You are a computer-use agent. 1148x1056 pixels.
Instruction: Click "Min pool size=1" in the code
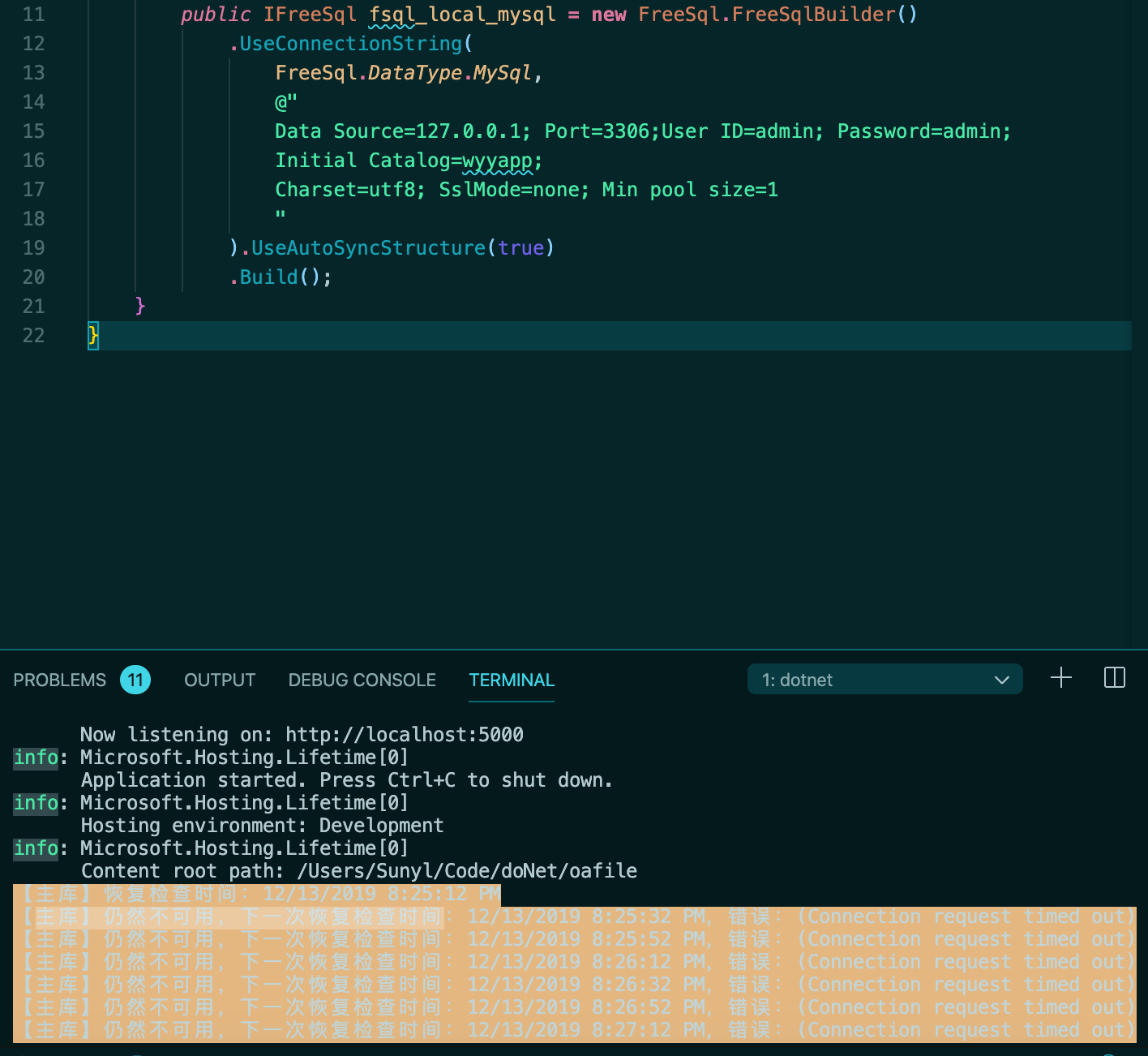coord(690,190)
